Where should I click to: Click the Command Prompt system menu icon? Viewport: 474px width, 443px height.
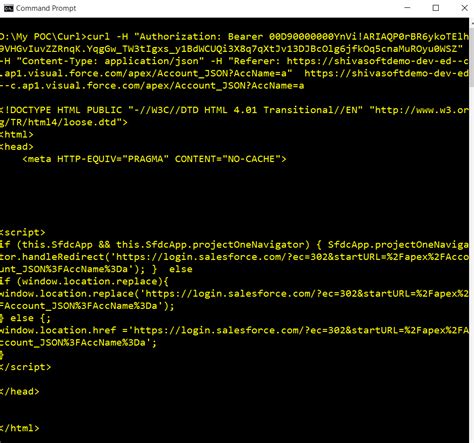tap(8, 8)
